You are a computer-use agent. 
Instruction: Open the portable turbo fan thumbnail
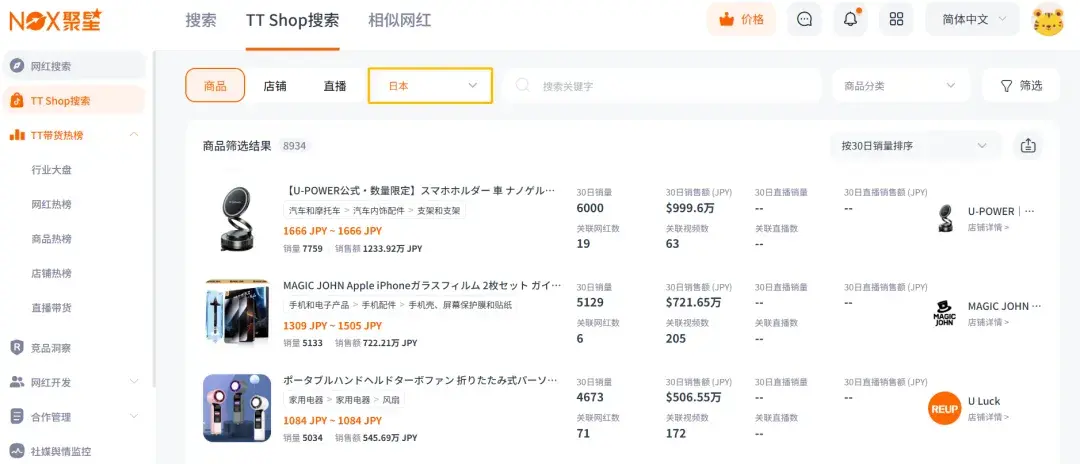[237, 408]
